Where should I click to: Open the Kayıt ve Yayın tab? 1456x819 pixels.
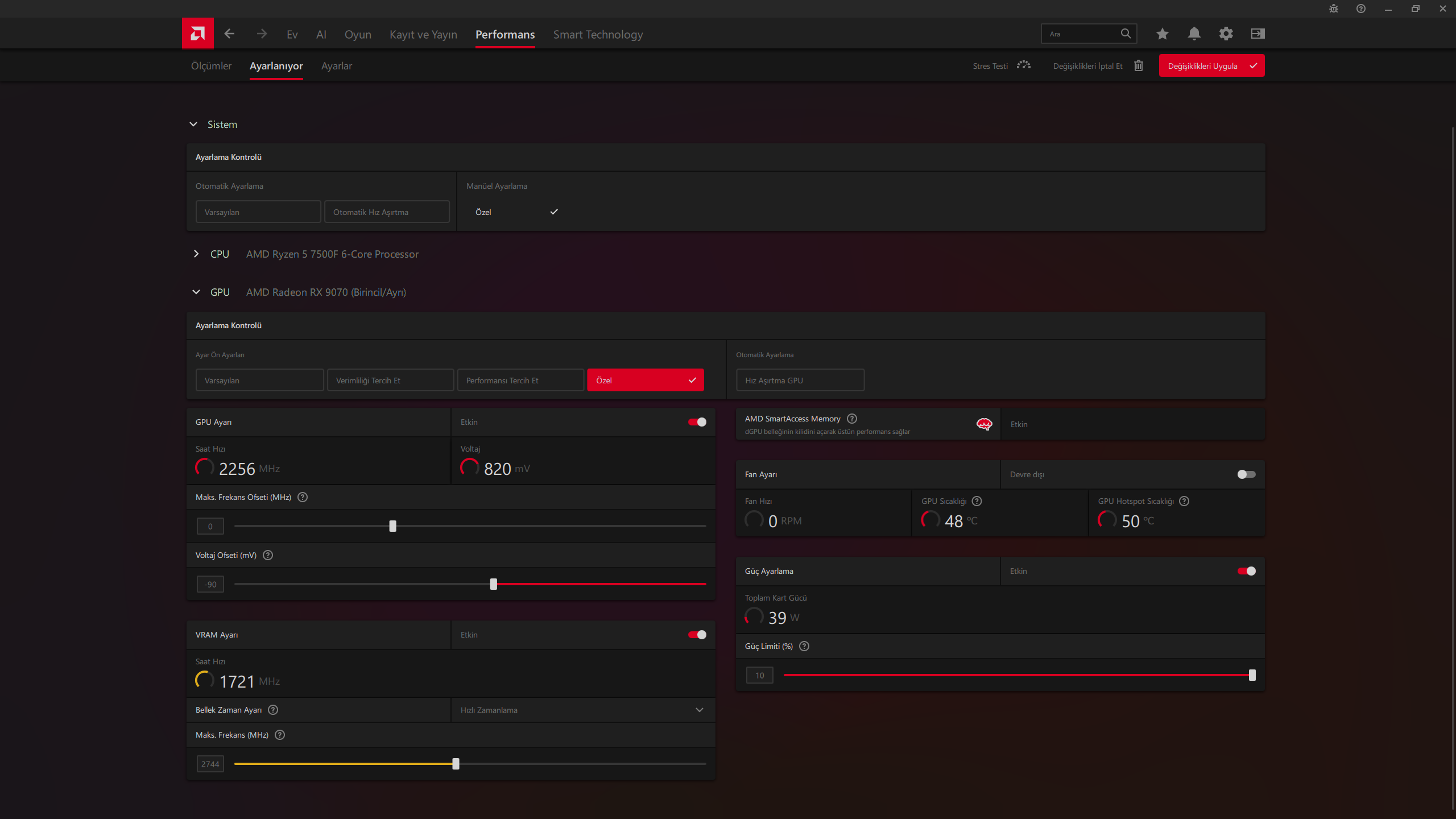[423, 34]
